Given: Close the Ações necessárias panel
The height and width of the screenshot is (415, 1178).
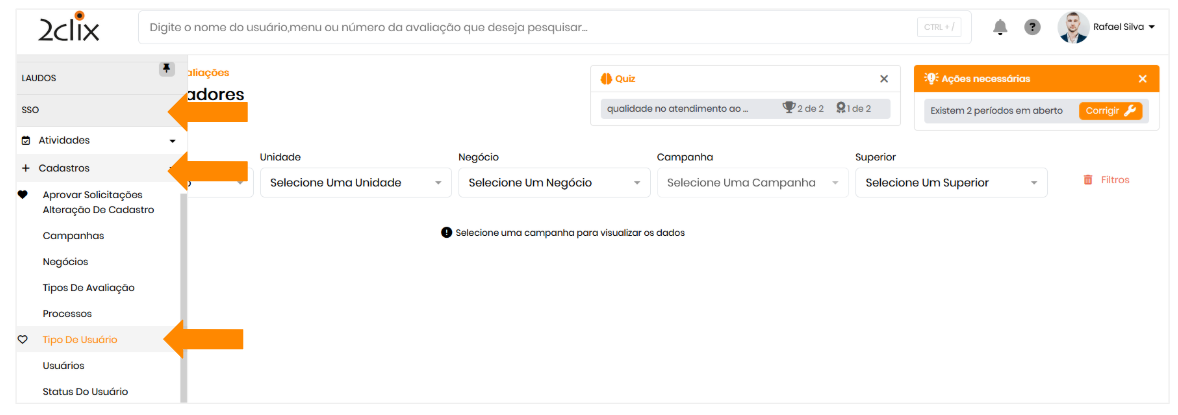Looking at the screenshot, I should tap(1142, 79).
